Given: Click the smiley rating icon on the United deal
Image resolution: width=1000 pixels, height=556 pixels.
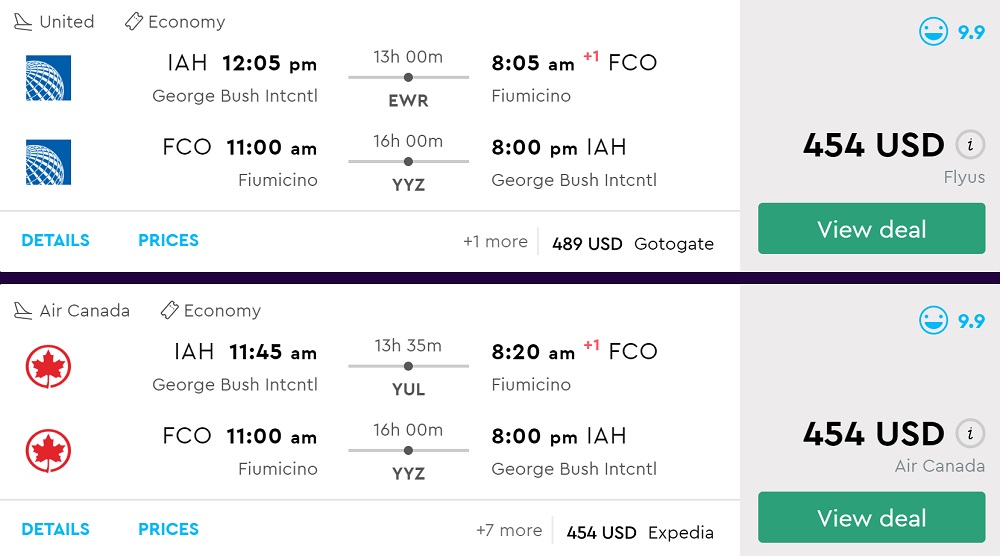Looking at the screenshot, I should (x=933, y=32).
